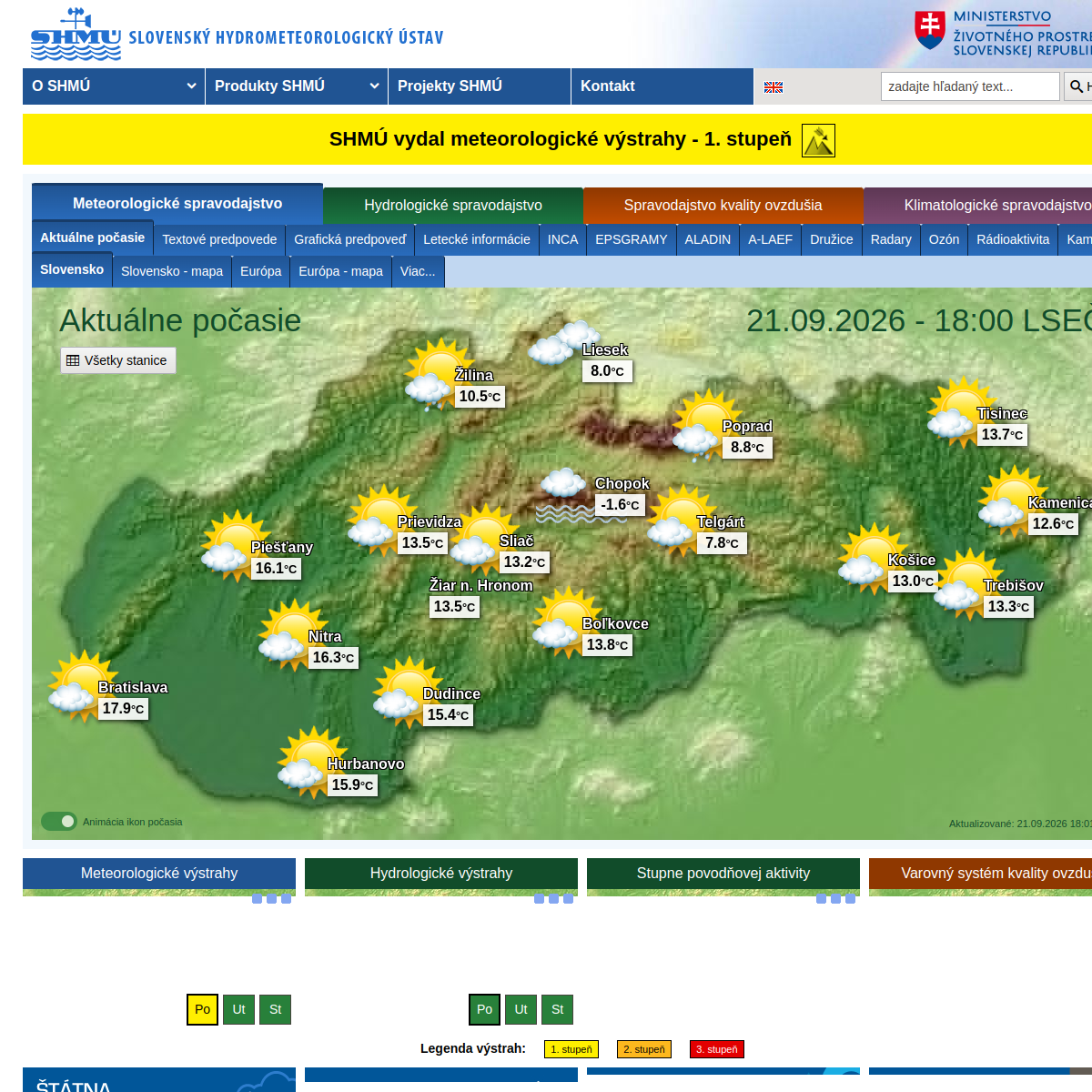Open the Grafická predpoveď tab
Viewport: 1092px width, 1092px height.
350,239
